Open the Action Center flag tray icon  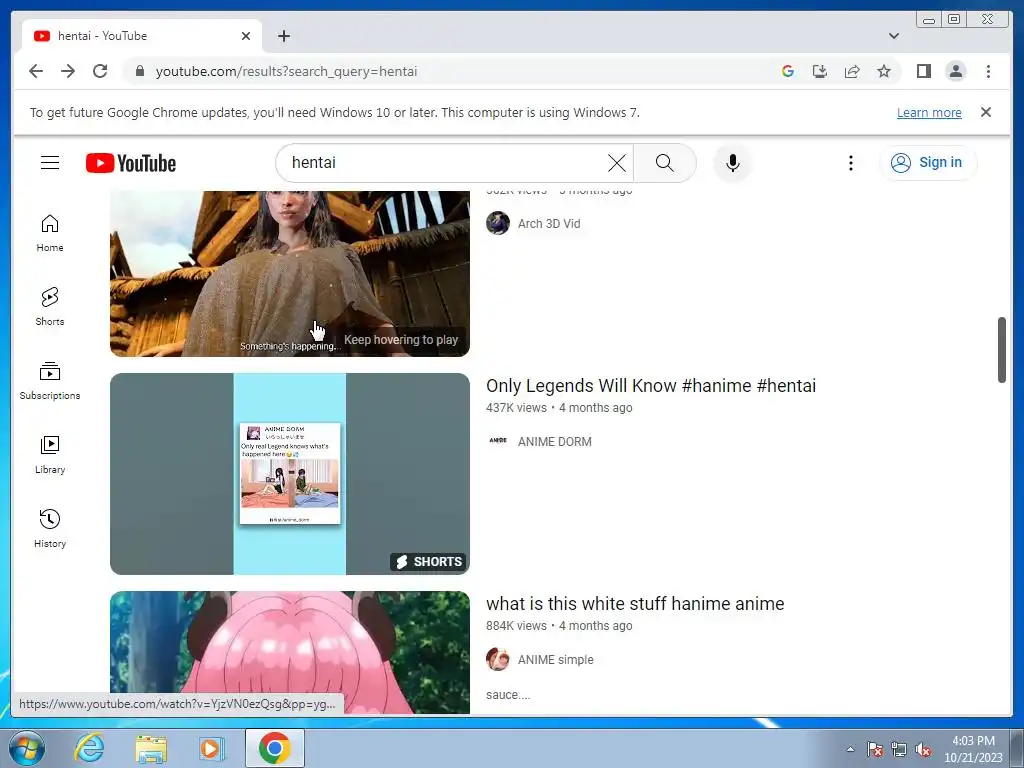874,749
